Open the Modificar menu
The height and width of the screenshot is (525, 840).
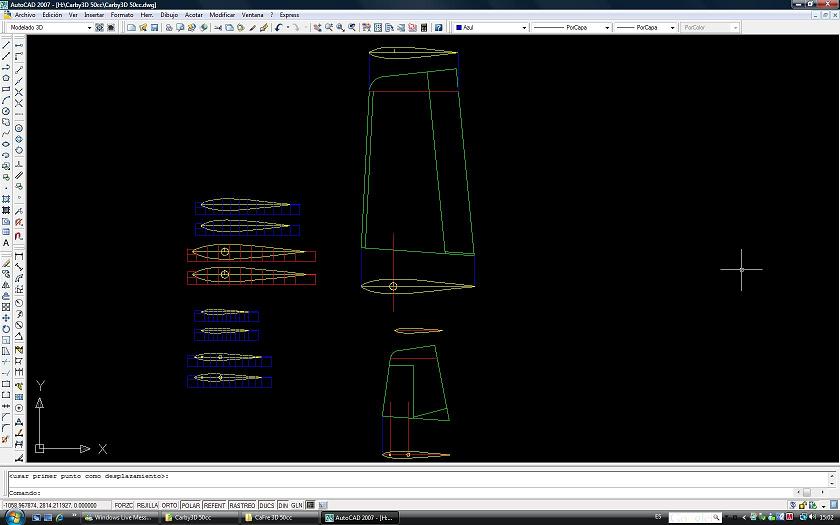coord(222,15)
